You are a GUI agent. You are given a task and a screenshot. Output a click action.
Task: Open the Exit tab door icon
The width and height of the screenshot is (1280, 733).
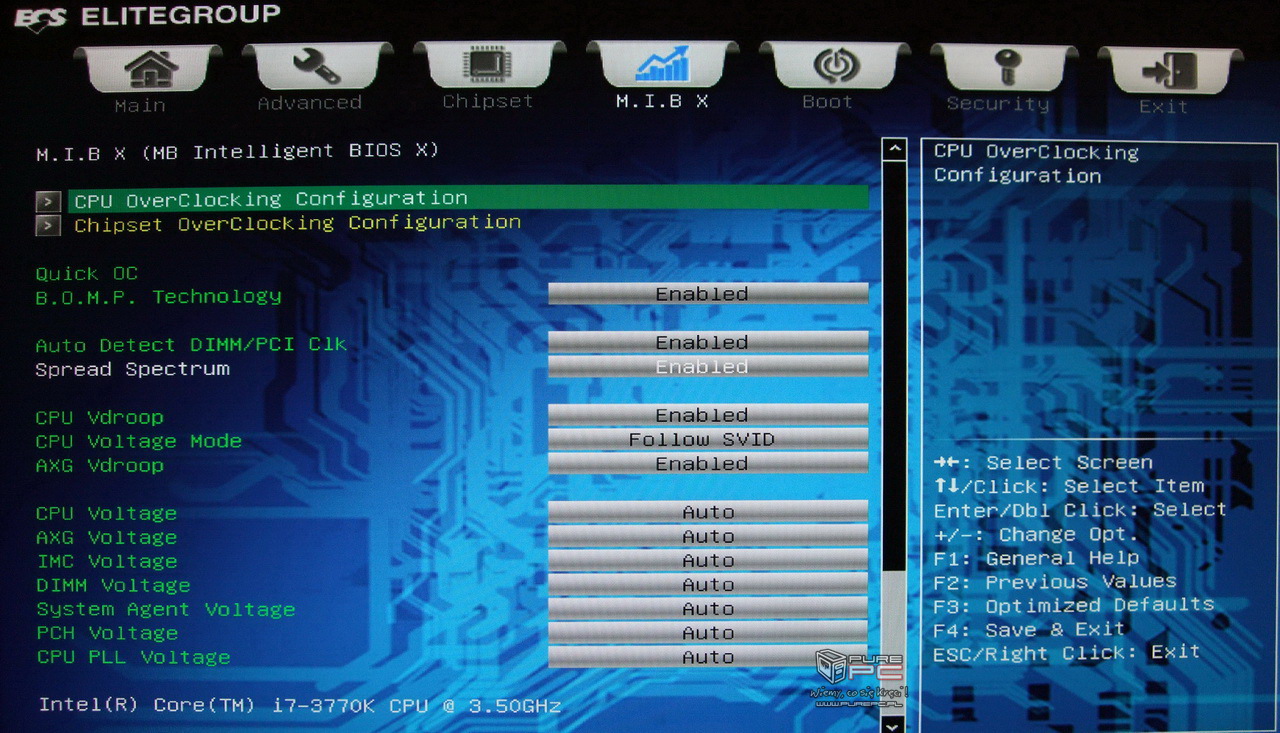pos(1168,71)
